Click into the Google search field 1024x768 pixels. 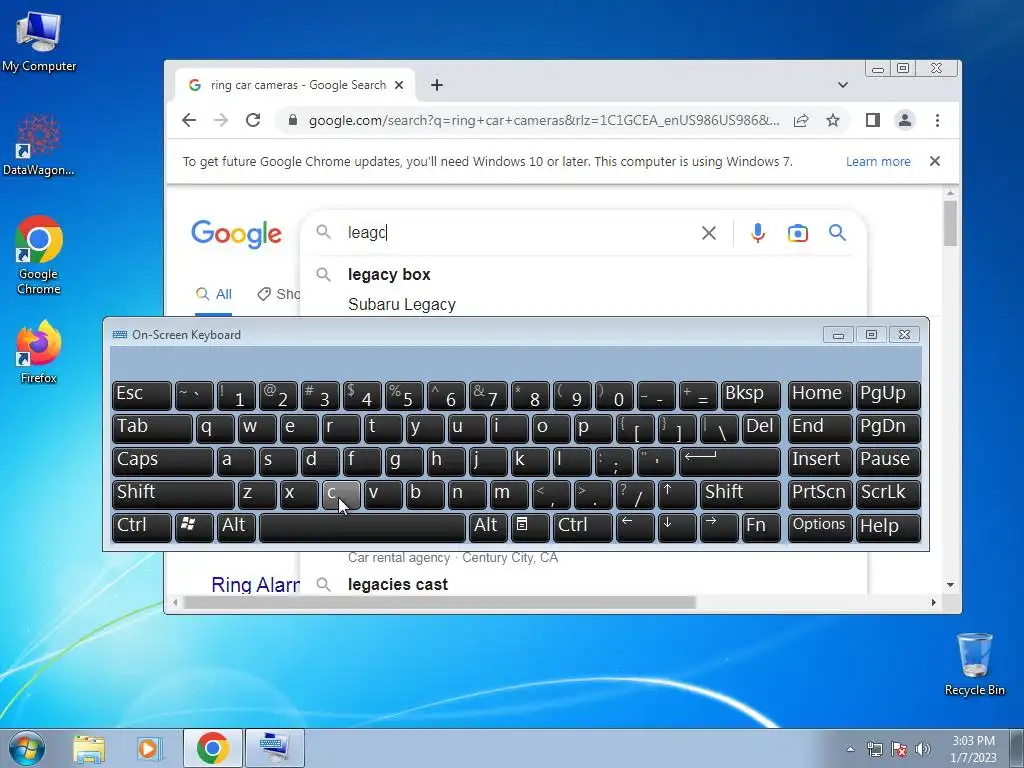tap(519, 232)
